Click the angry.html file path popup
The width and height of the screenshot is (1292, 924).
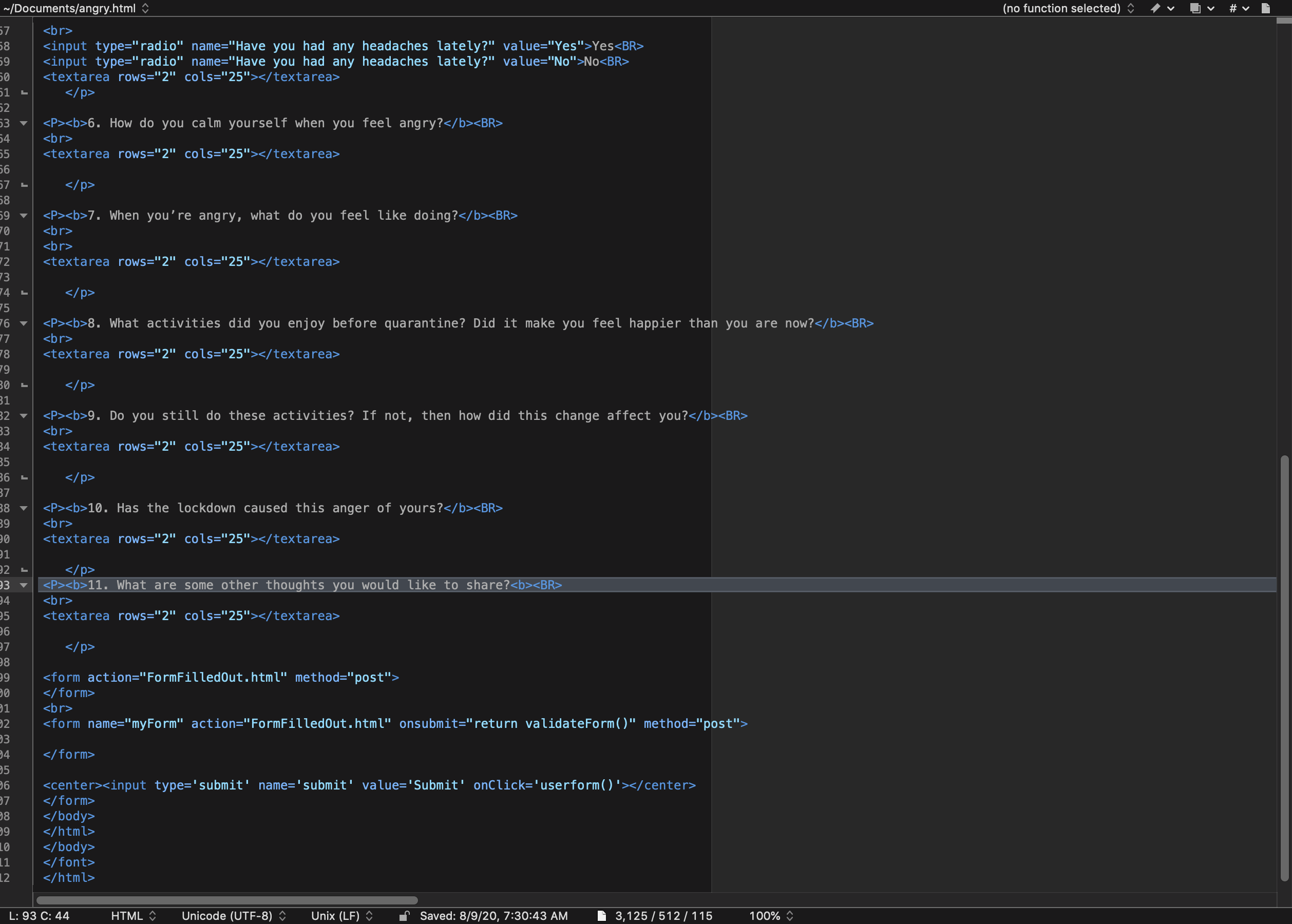[x=75, y=8]
